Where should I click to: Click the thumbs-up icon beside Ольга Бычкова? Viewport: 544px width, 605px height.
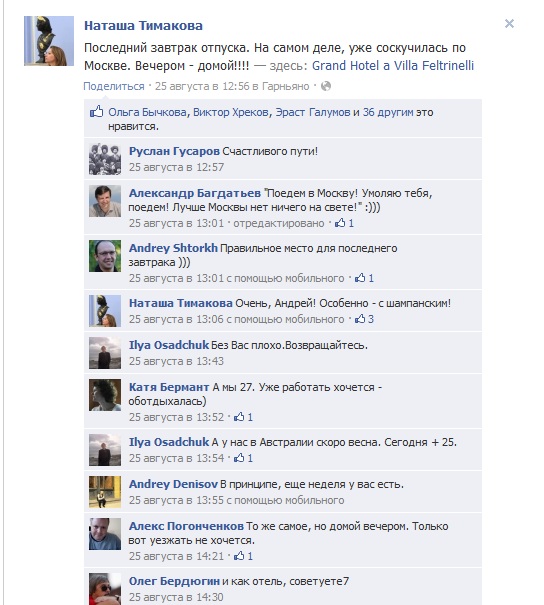click(x=96, y=112)
